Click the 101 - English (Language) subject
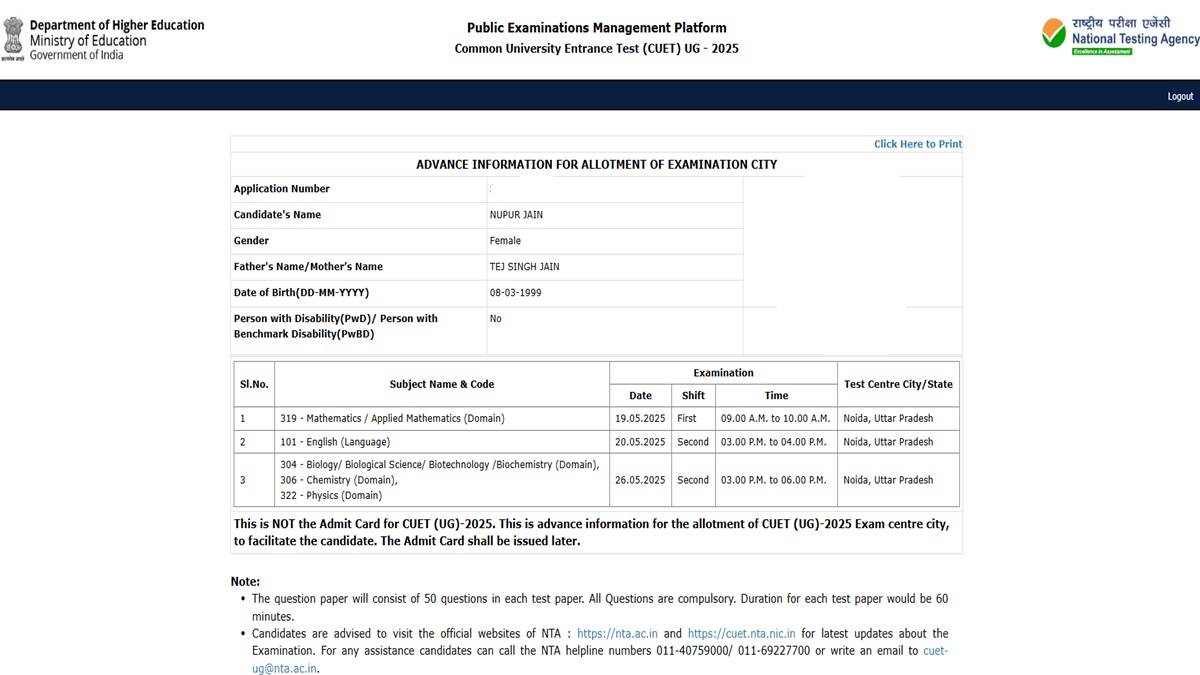Image resolution: width=1200 pixels, height=675 pixels. pyautogui.click(x=335, y=442)
